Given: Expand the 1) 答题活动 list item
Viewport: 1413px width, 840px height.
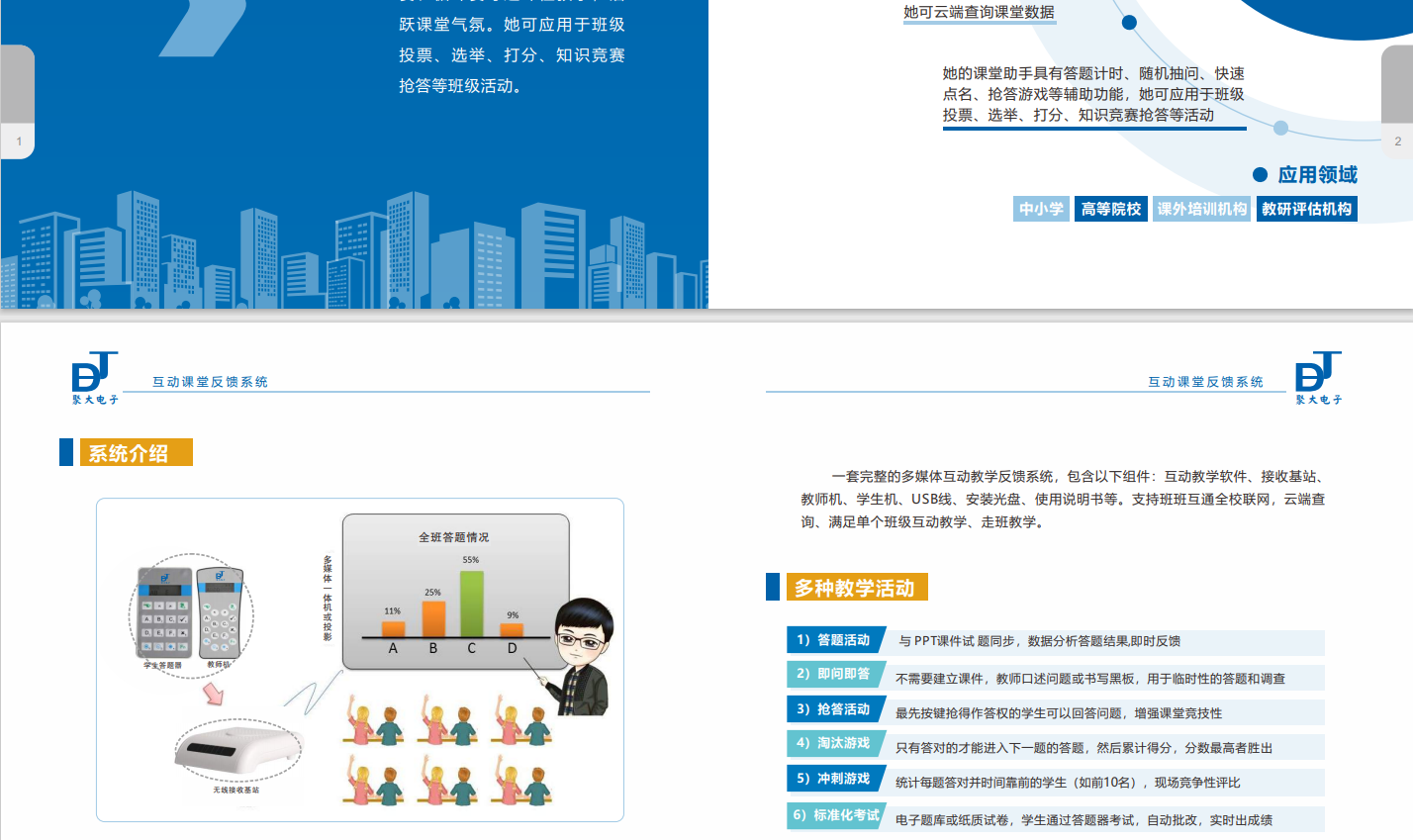Looking at the screenshot, I should coord(836,640).
